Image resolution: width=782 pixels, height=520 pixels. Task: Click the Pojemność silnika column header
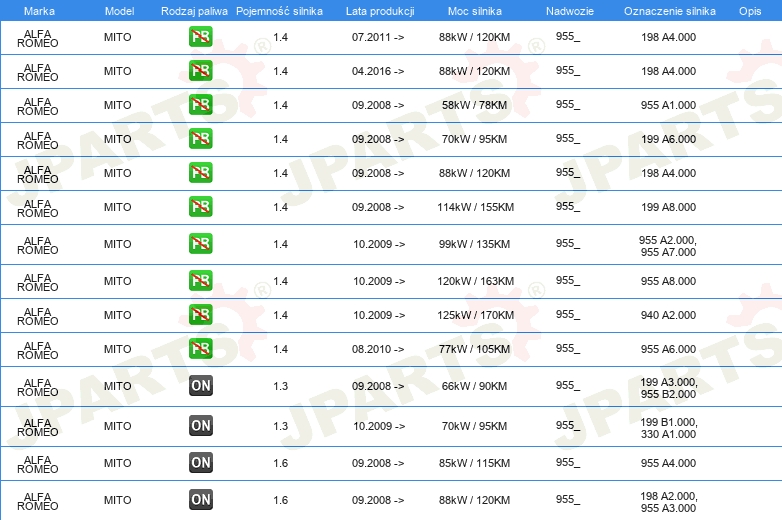(279, 11)
